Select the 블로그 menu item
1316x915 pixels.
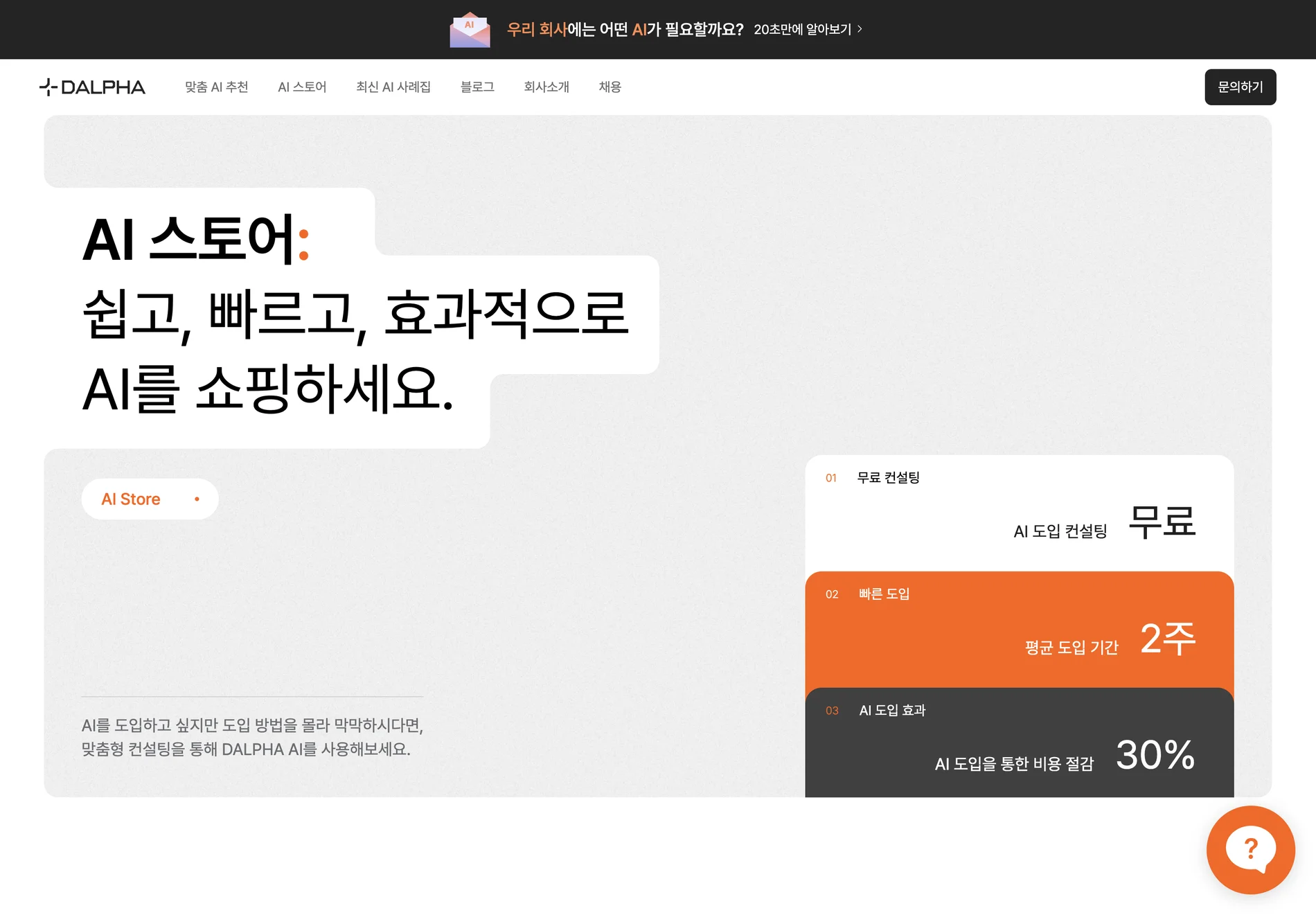477,87
